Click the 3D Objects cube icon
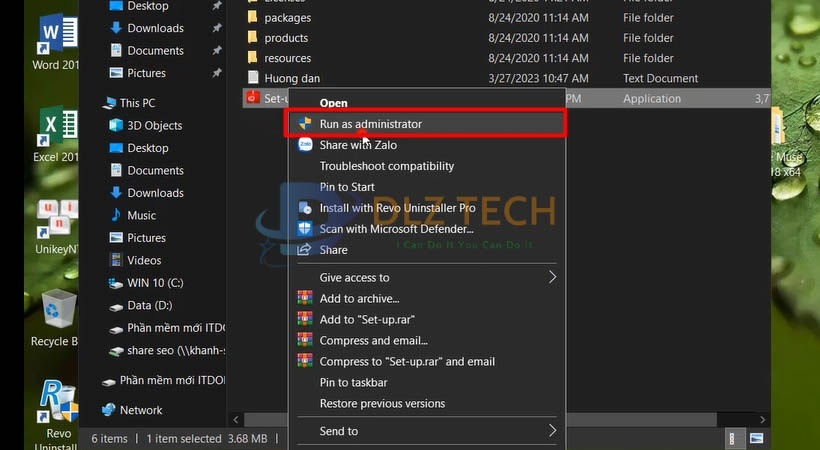 coord(116,125)
